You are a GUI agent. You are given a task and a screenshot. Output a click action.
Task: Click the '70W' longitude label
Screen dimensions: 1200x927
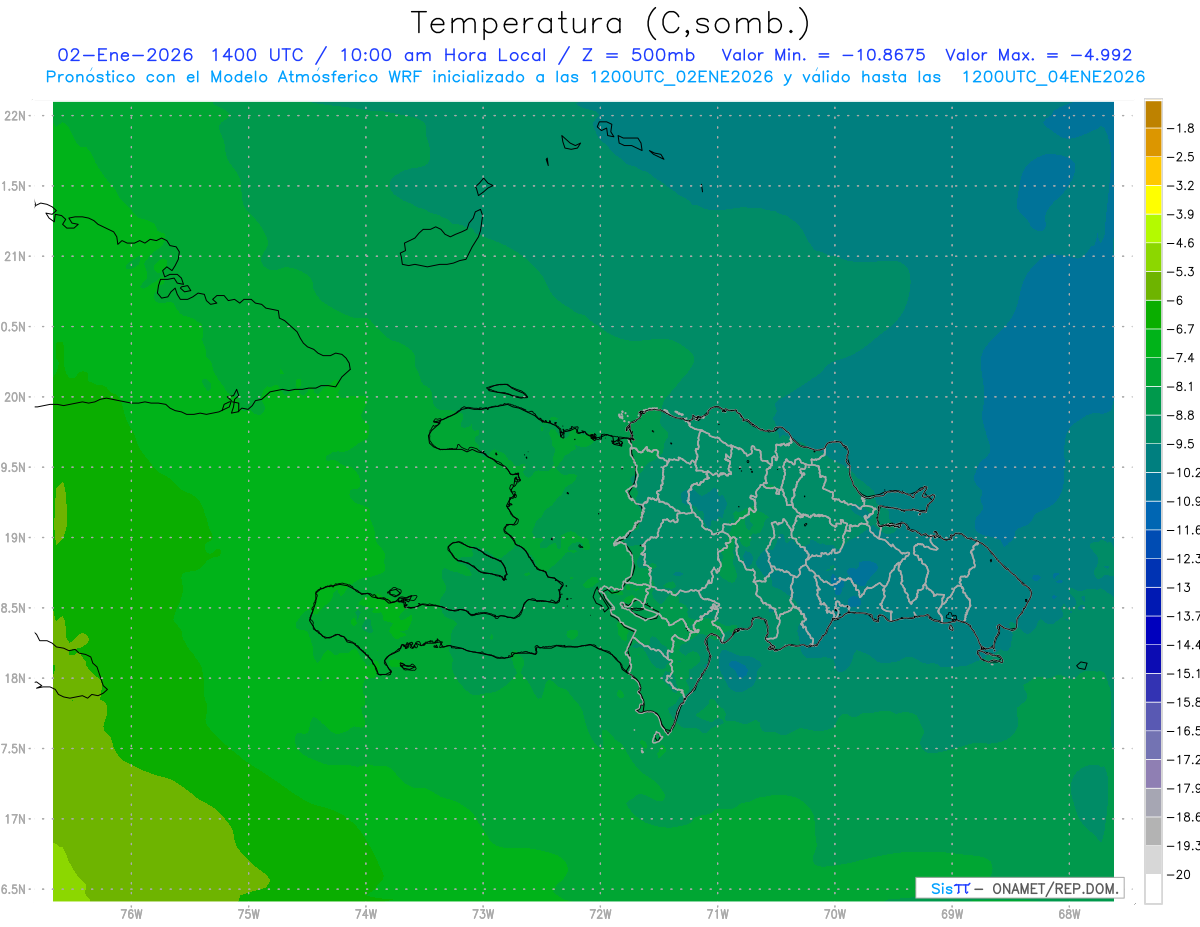point(835,913)
